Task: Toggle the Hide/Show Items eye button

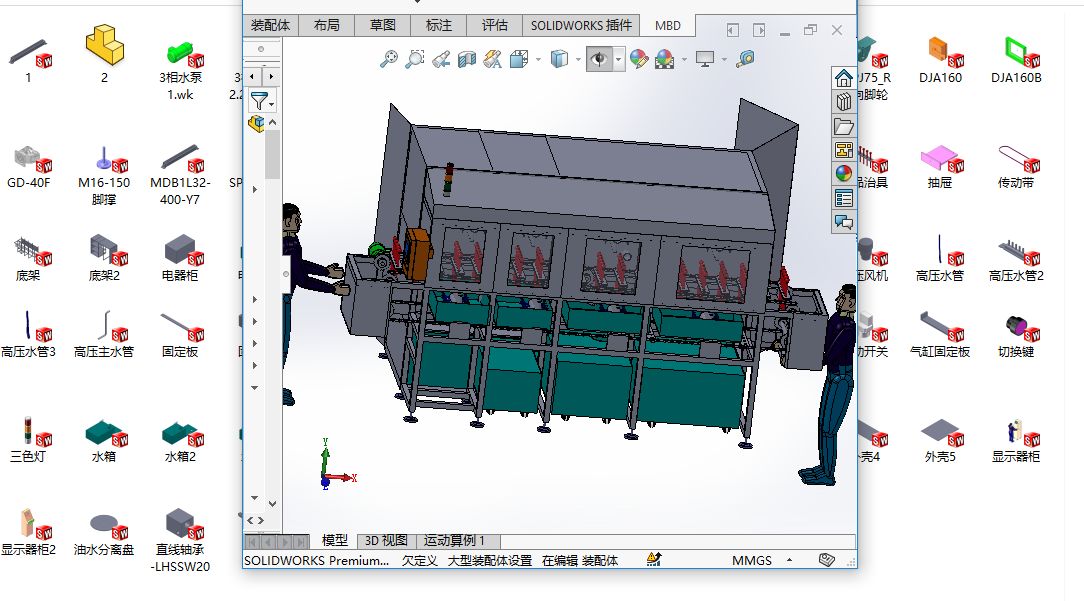Action: [x=599, y=60]
